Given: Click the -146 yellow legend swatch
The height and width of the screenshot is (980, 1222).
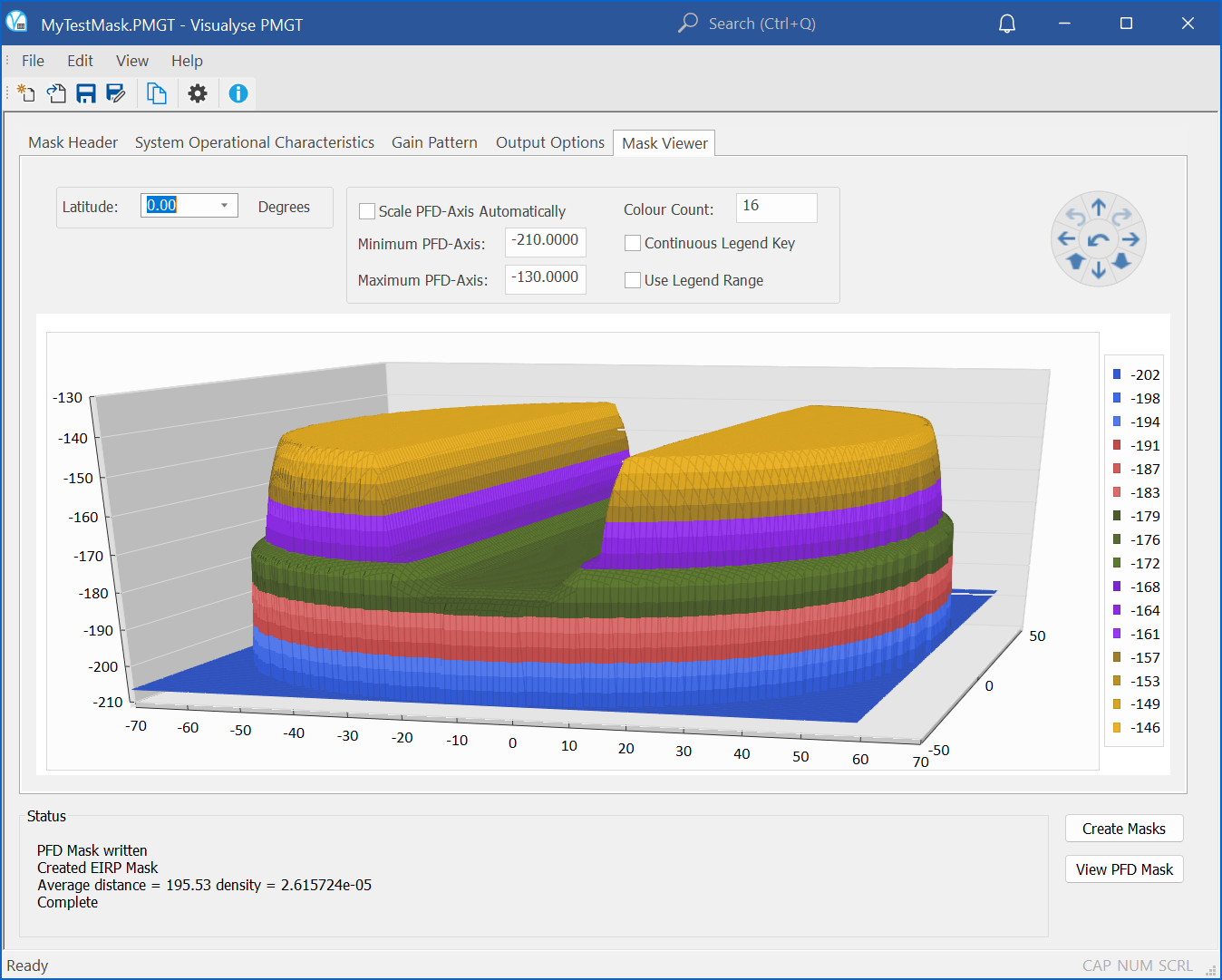Looking at the screenshot, I should point(1117,727).
